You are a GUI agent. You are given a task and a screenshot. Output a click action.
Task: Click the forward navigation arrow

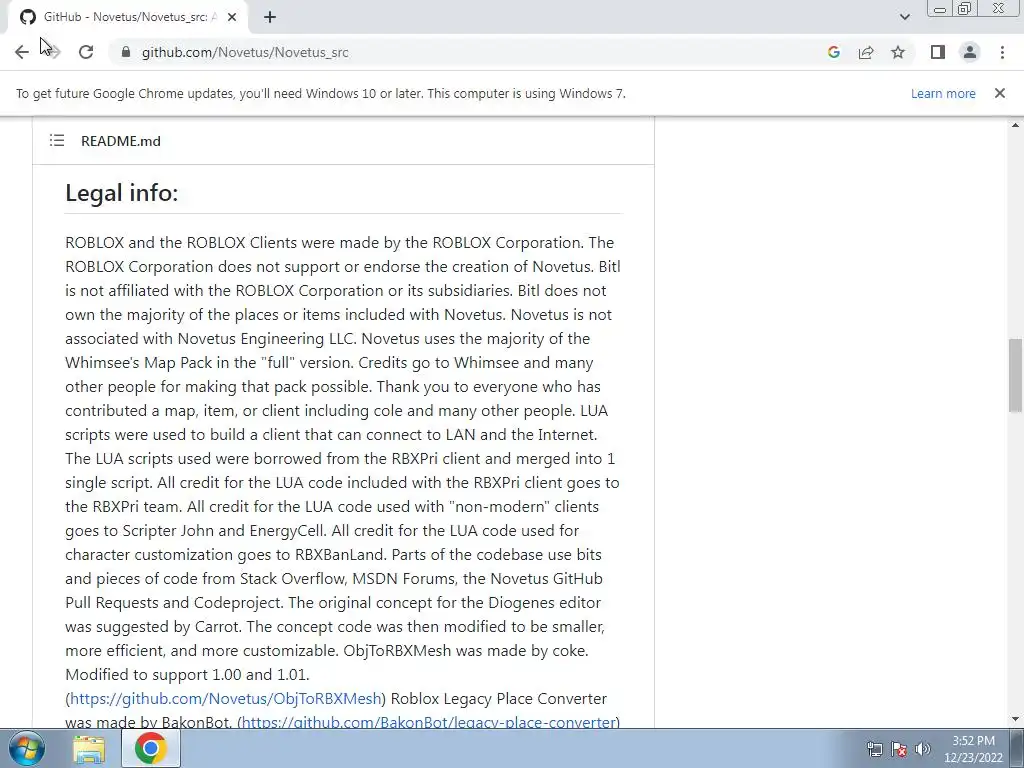[x=54, y=52]
